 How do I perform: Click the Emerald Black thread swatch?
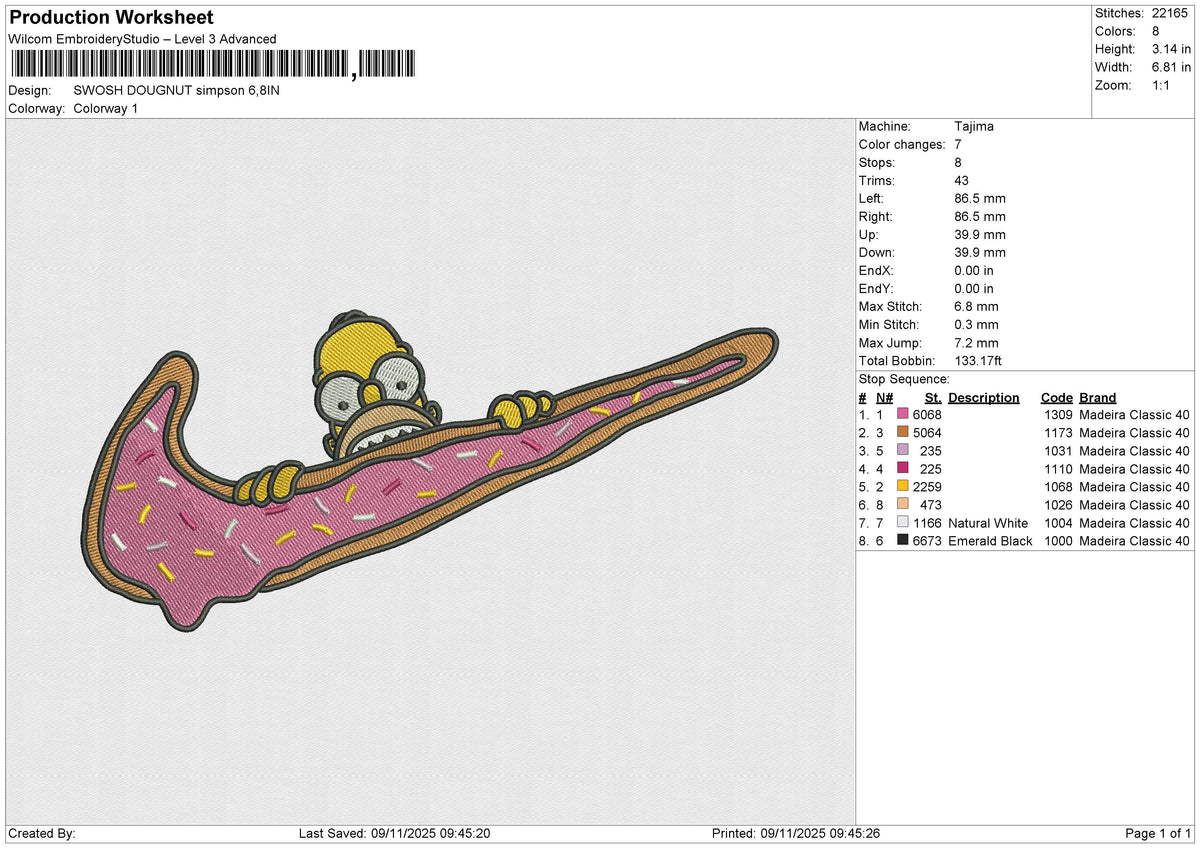903,540
